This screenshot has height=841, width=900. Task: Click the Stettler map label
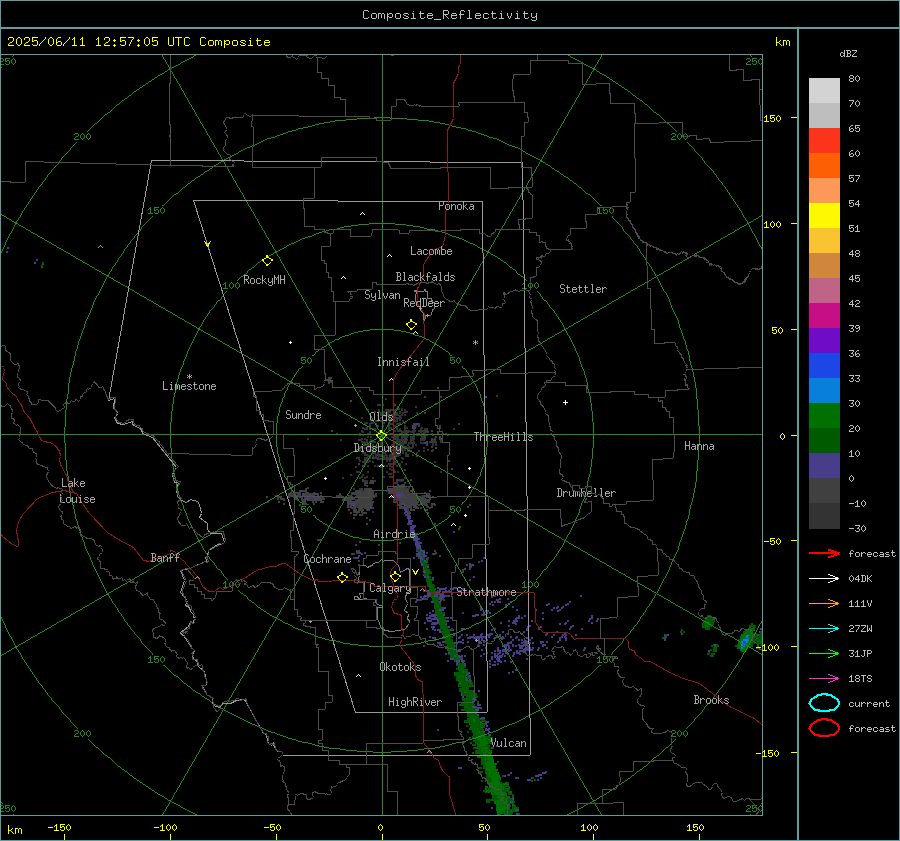pyautogui.click(x=583, y=289)
